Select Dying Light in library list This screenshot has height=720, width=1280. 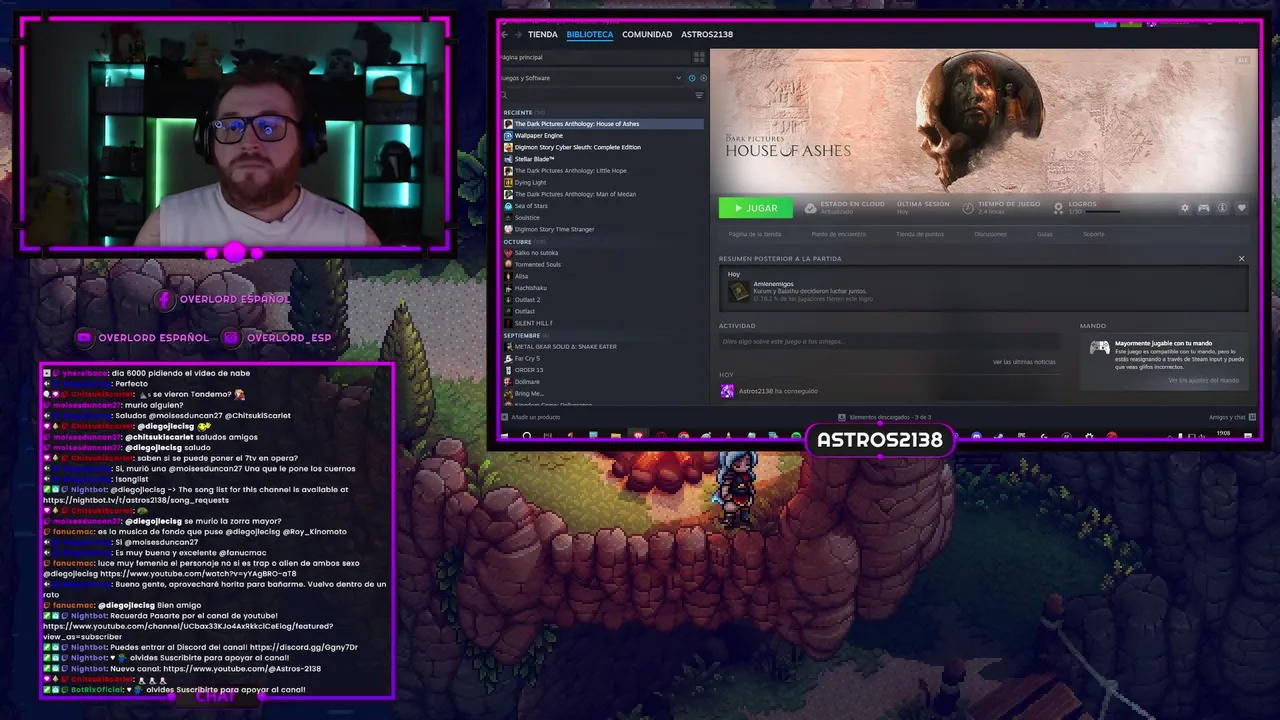(x=603, y=182)
